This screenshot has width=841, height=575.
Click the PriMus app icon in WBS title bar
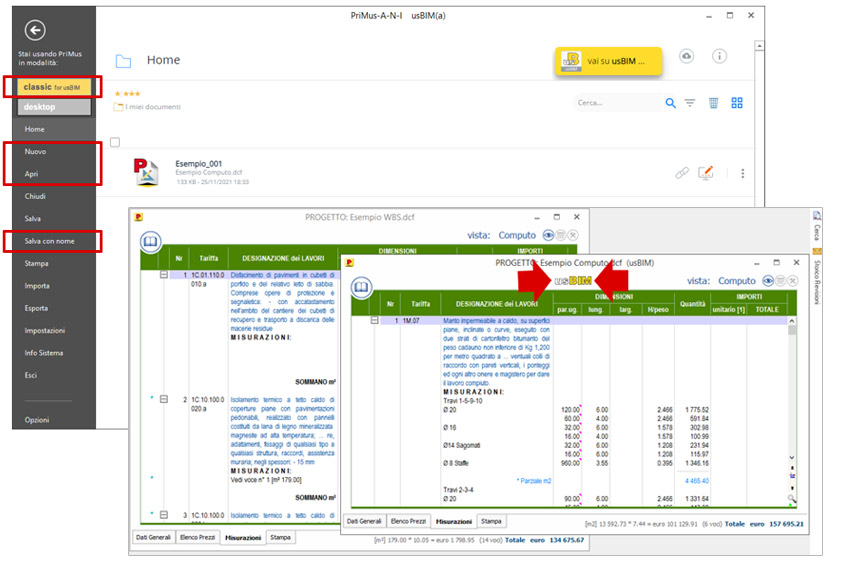(139, 217)
